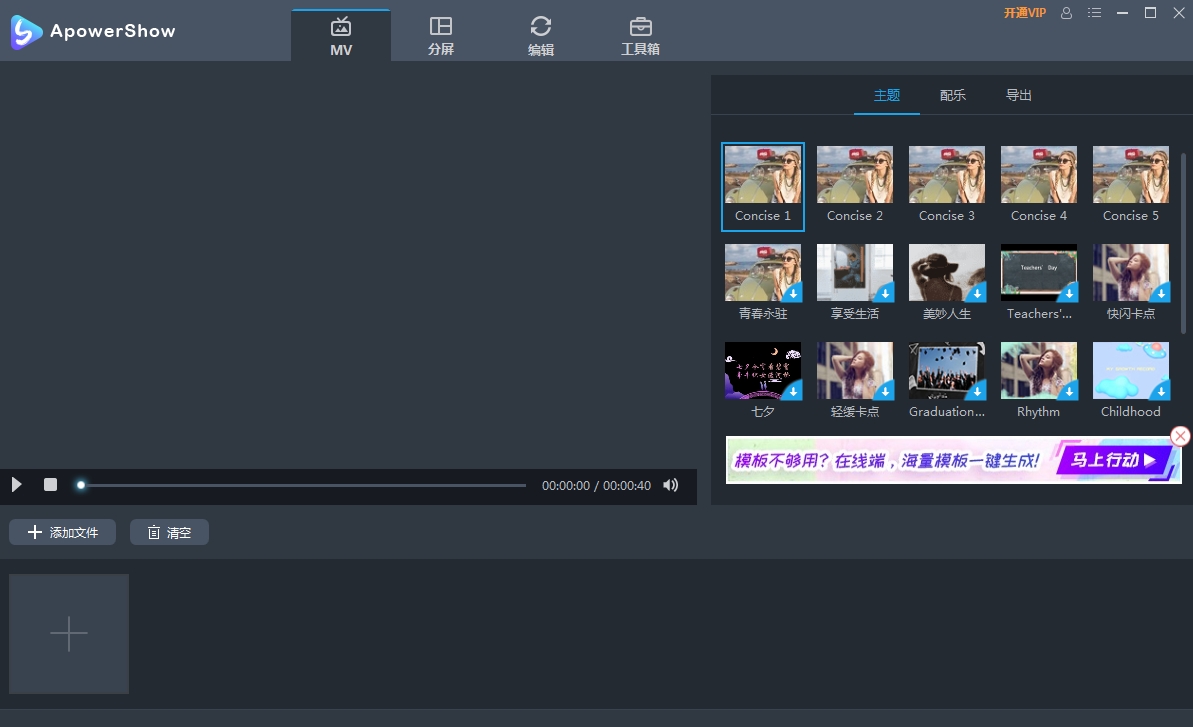Go to the 导出 export tab

tap(1018, 96)
